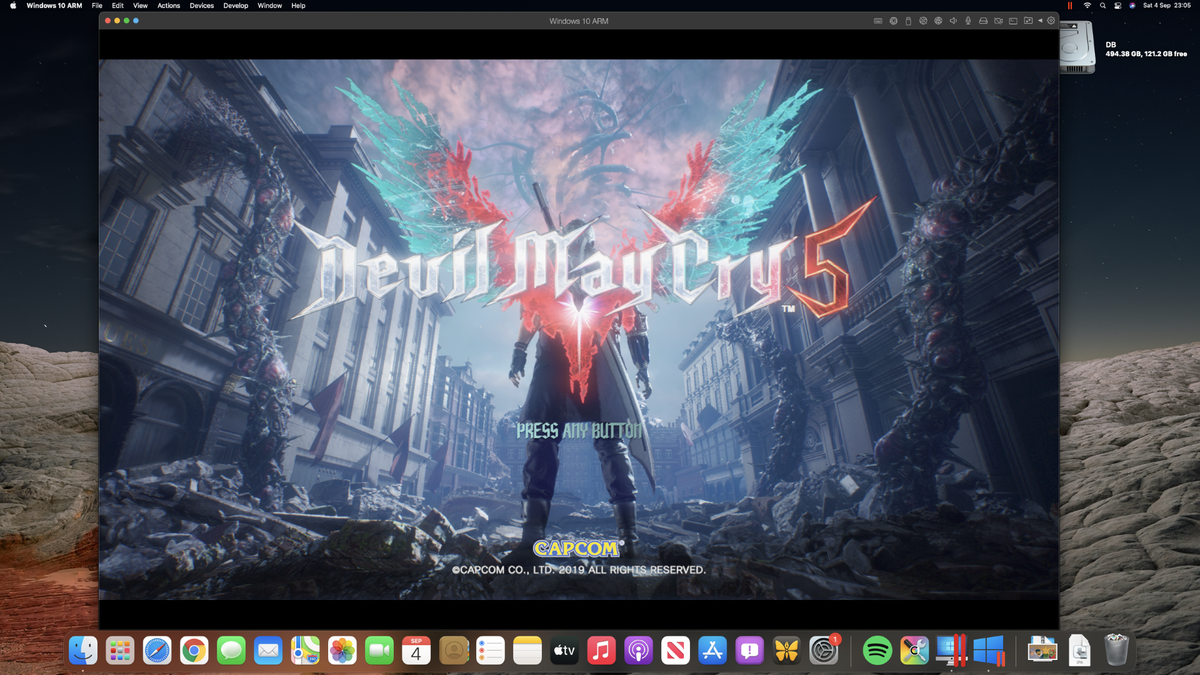Open the View menu
Image resolution: width=1200 pixels, height=675 pixels.
coord(140,5)
